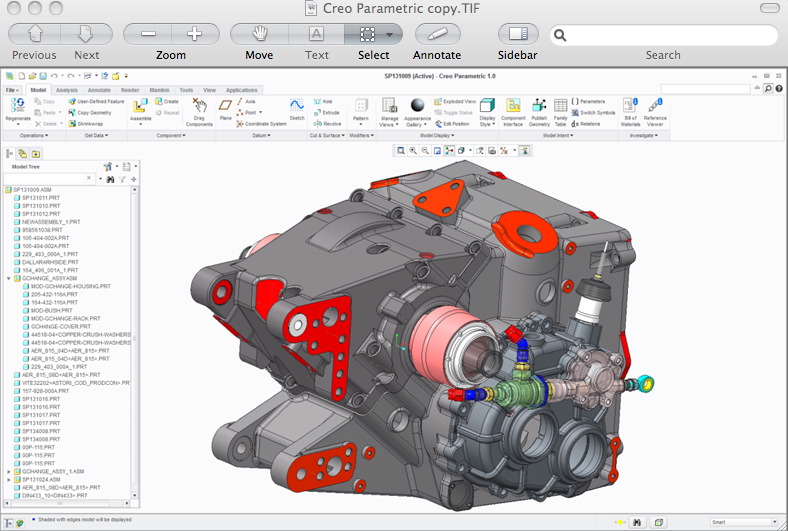Click the Reference Viewer icon
The height and width of the screenshot is (531, 788).
pos(655,105)
